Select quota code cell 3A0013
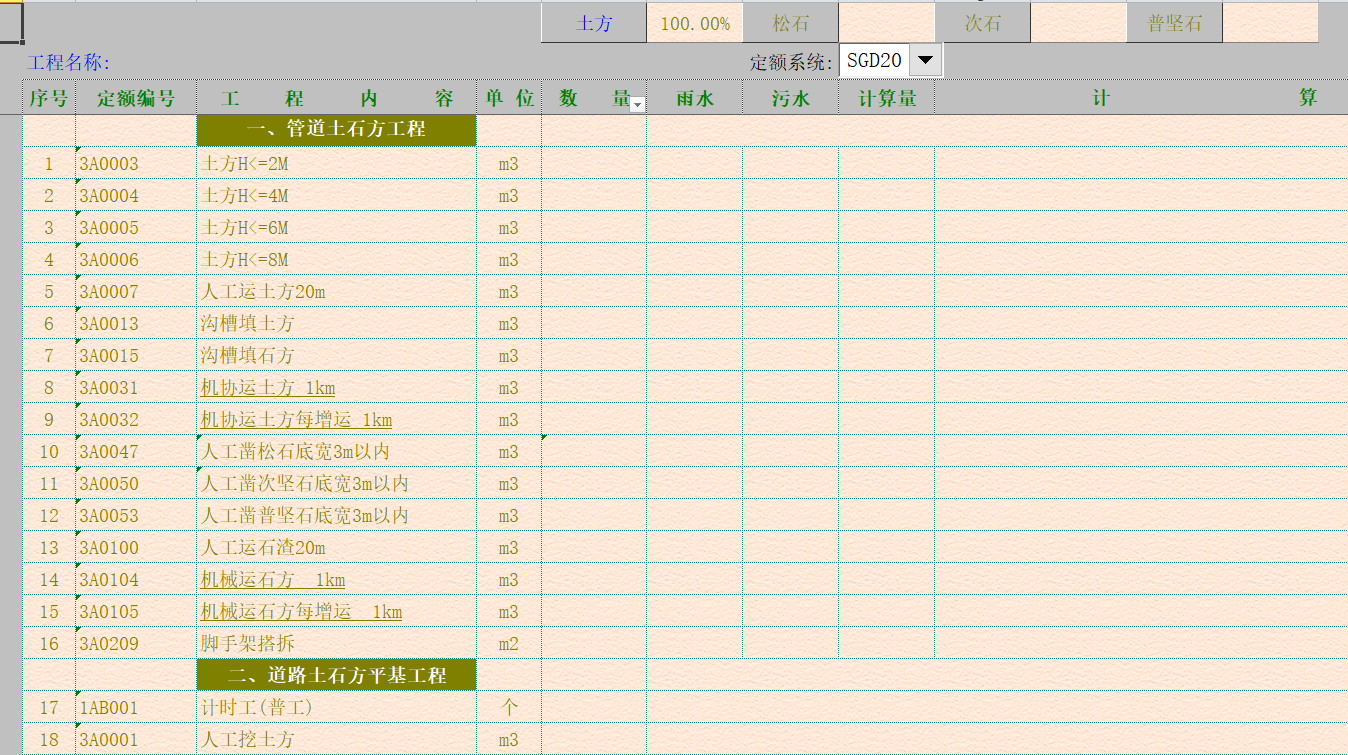Screen dimensions: 1348x755 point(136,324)
